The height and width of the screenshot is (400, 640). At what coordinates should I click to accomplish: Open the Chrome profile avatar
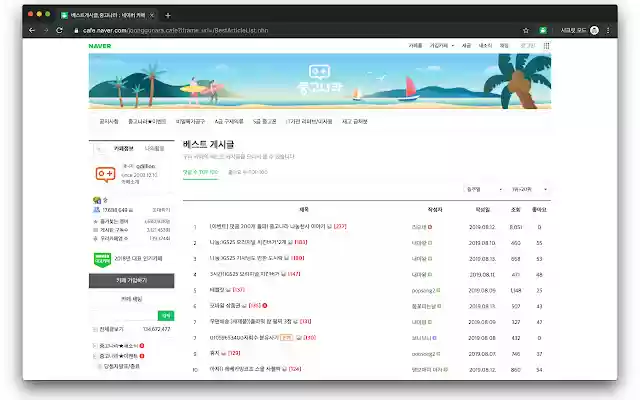(x=594, y=30)
